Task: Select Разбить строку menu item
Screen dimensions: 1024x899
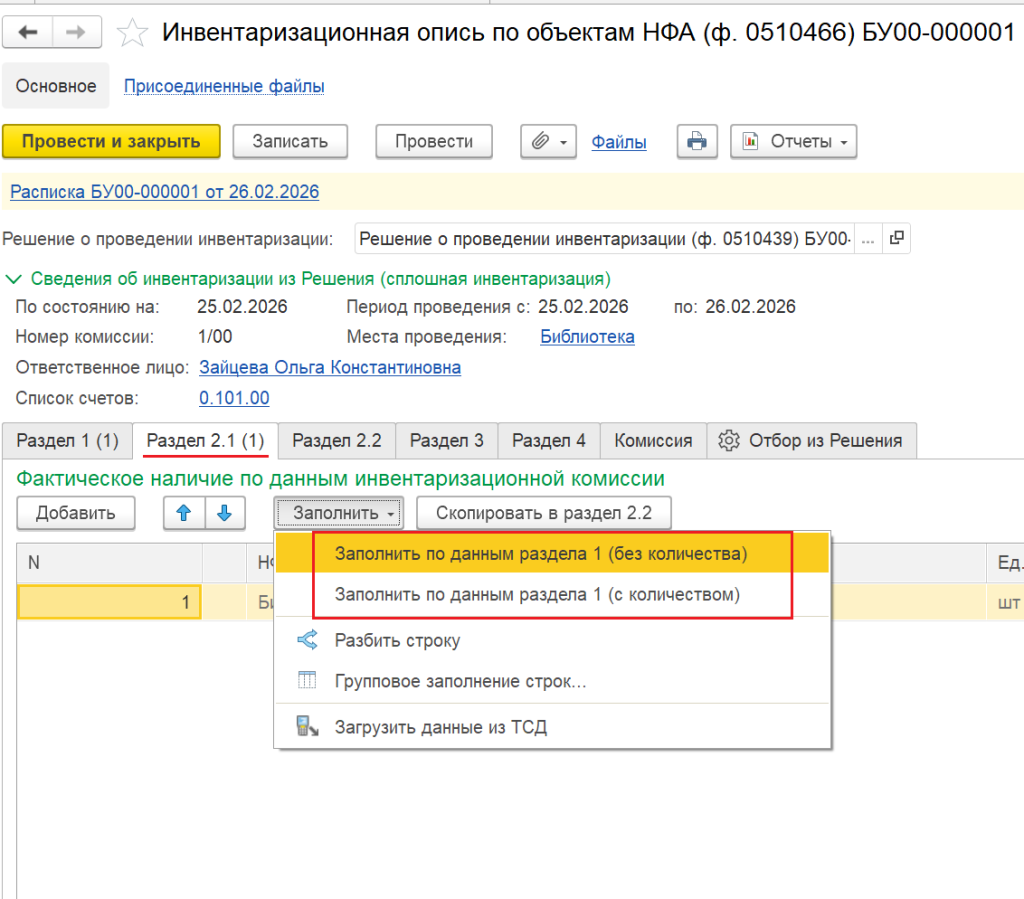Action: [x=397, y=641]
